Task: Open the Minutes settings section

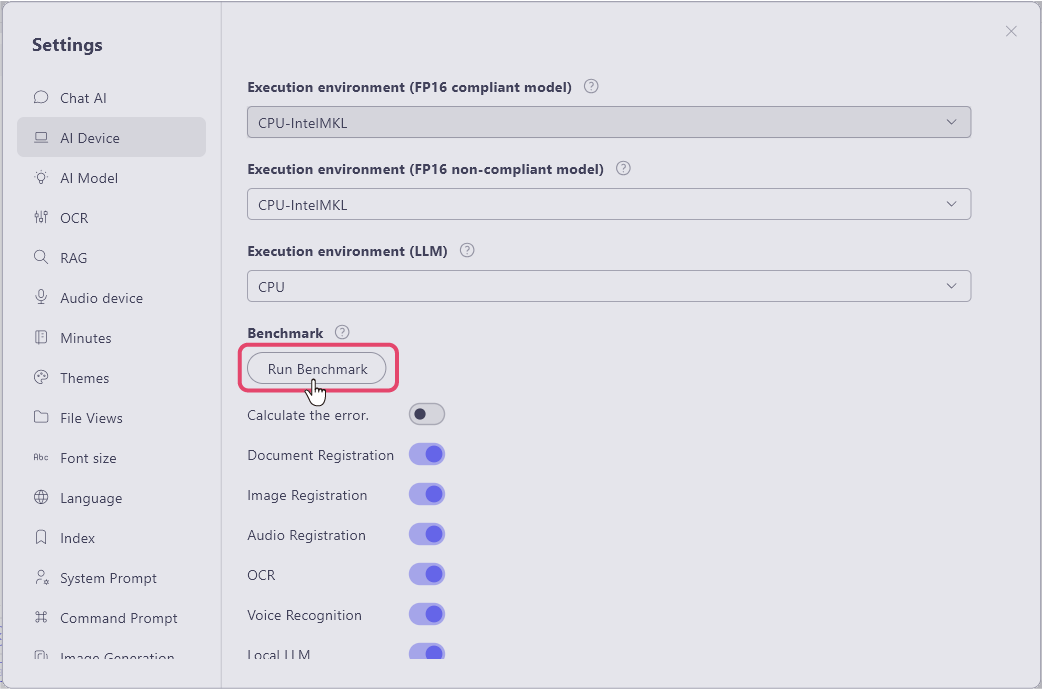Action: tap(86, 338)
